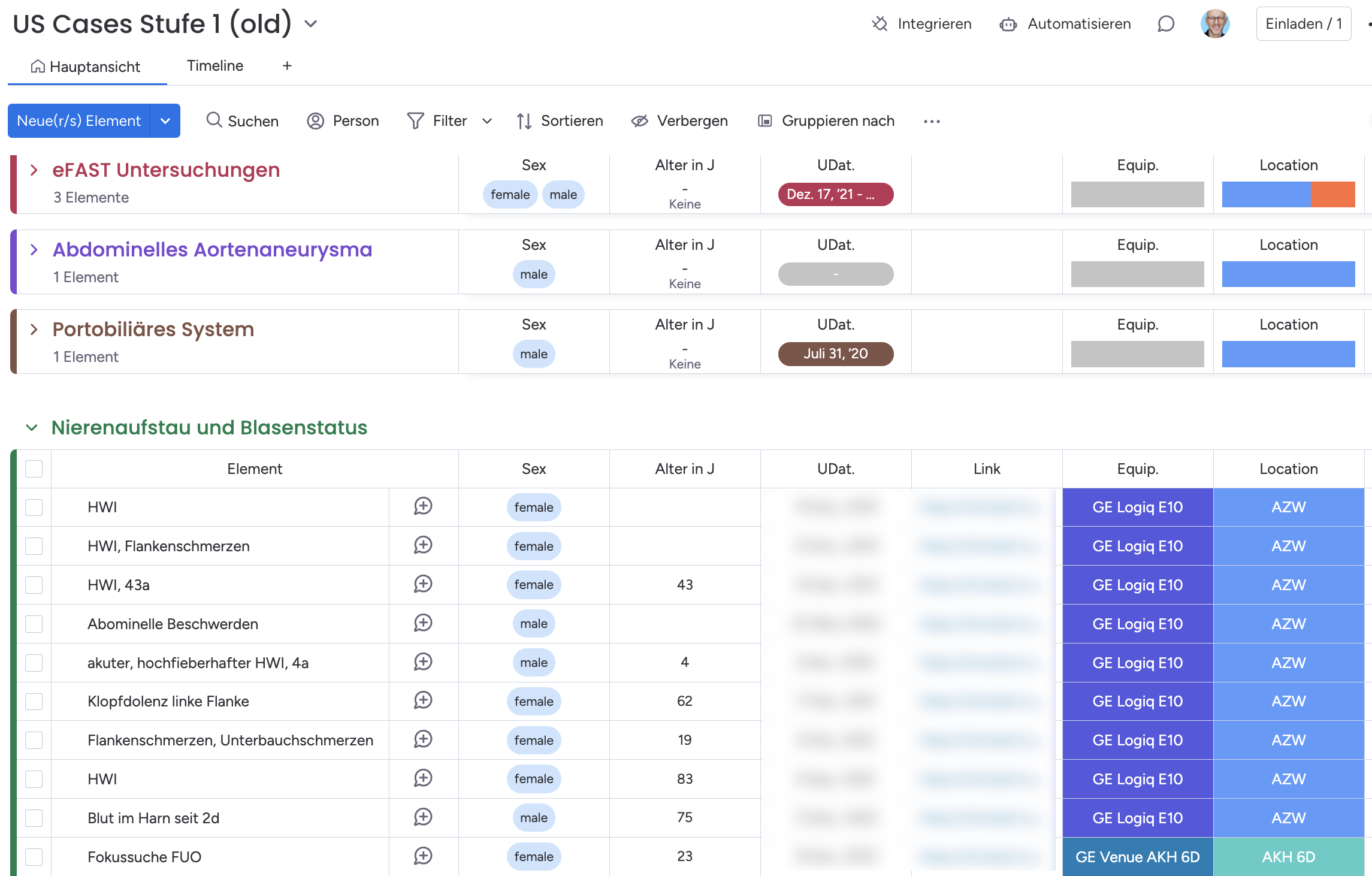Add a new view with plus tab

[287, 66]
